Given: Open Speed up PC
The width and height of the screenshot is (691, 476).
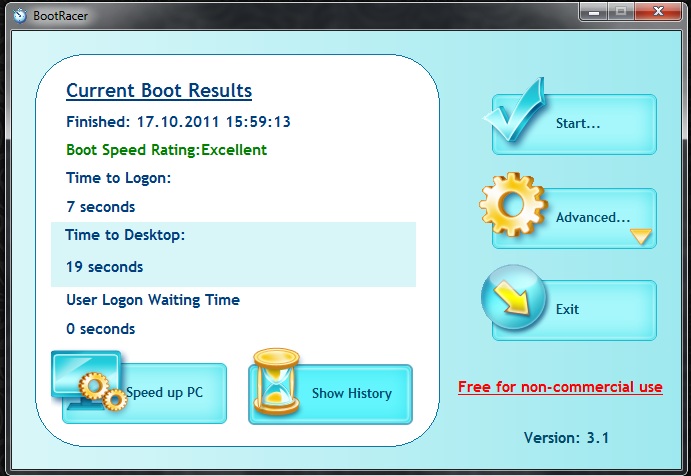Looking at the screenshot, I should click(x=145, y=393).
